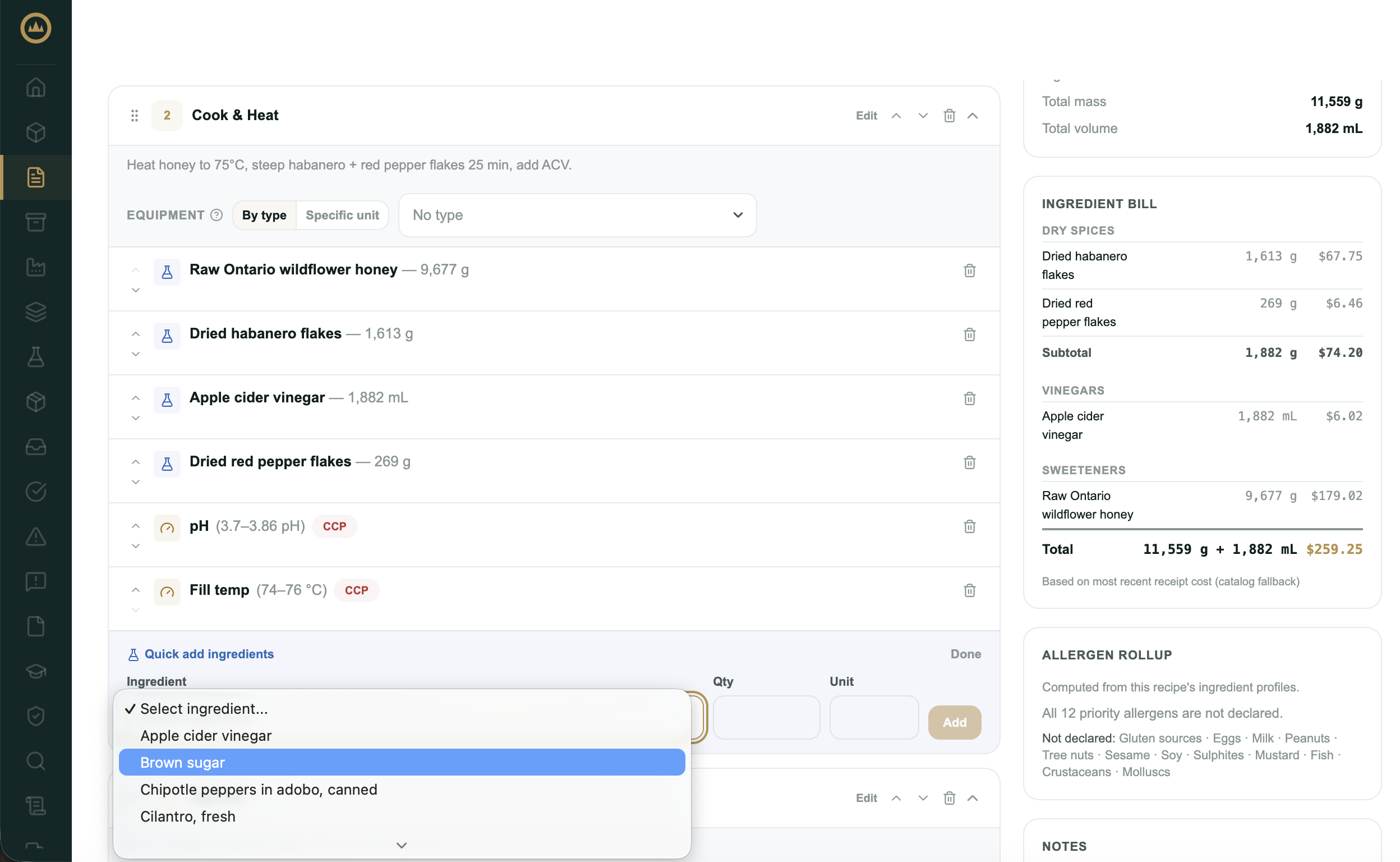Click Dried habanero flakes in ingredient bill

pyautogui.click(x=1084, y=265)
